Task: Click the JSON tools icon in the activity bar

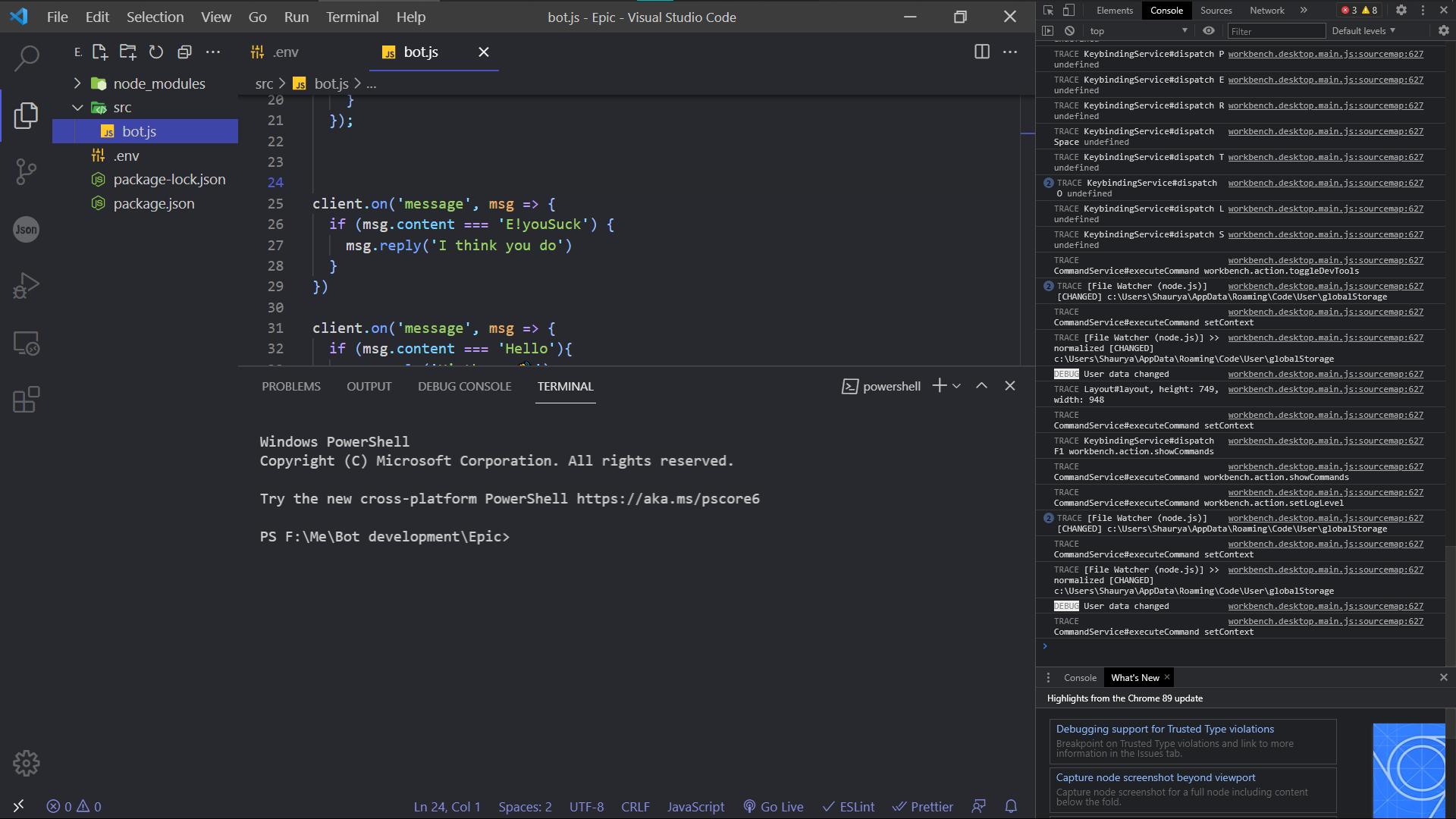Action: pyautogui.click(x=27, y=229)
